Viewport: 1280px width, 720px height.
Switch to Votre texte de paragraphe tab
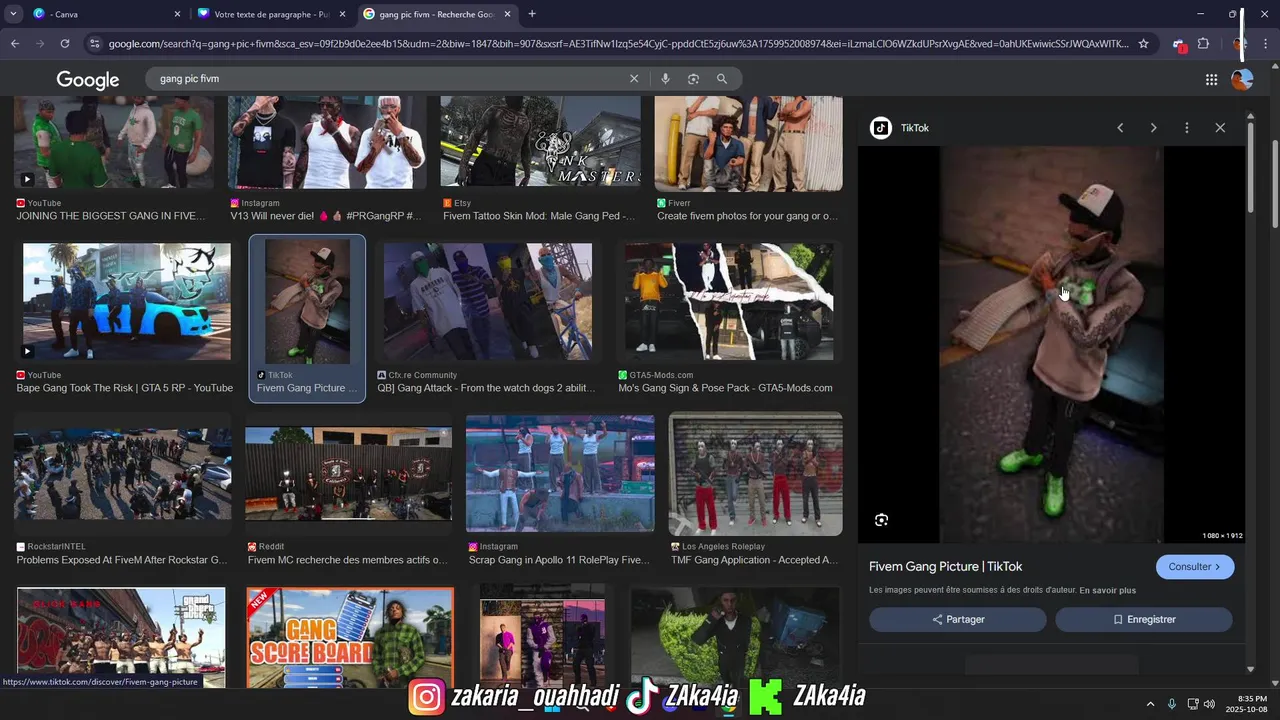272,14
